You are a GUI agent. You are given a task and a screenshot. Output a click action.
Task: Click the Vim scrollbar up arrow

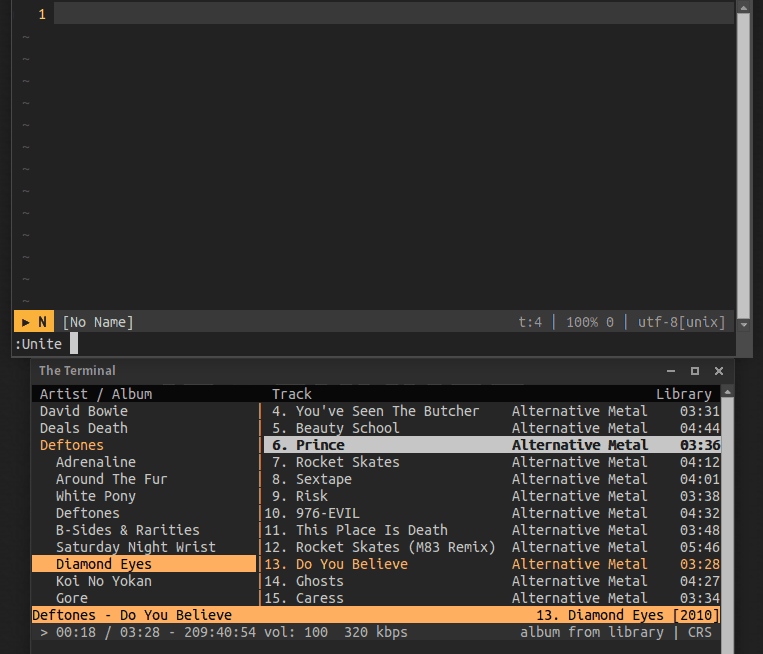click(744, 7)
